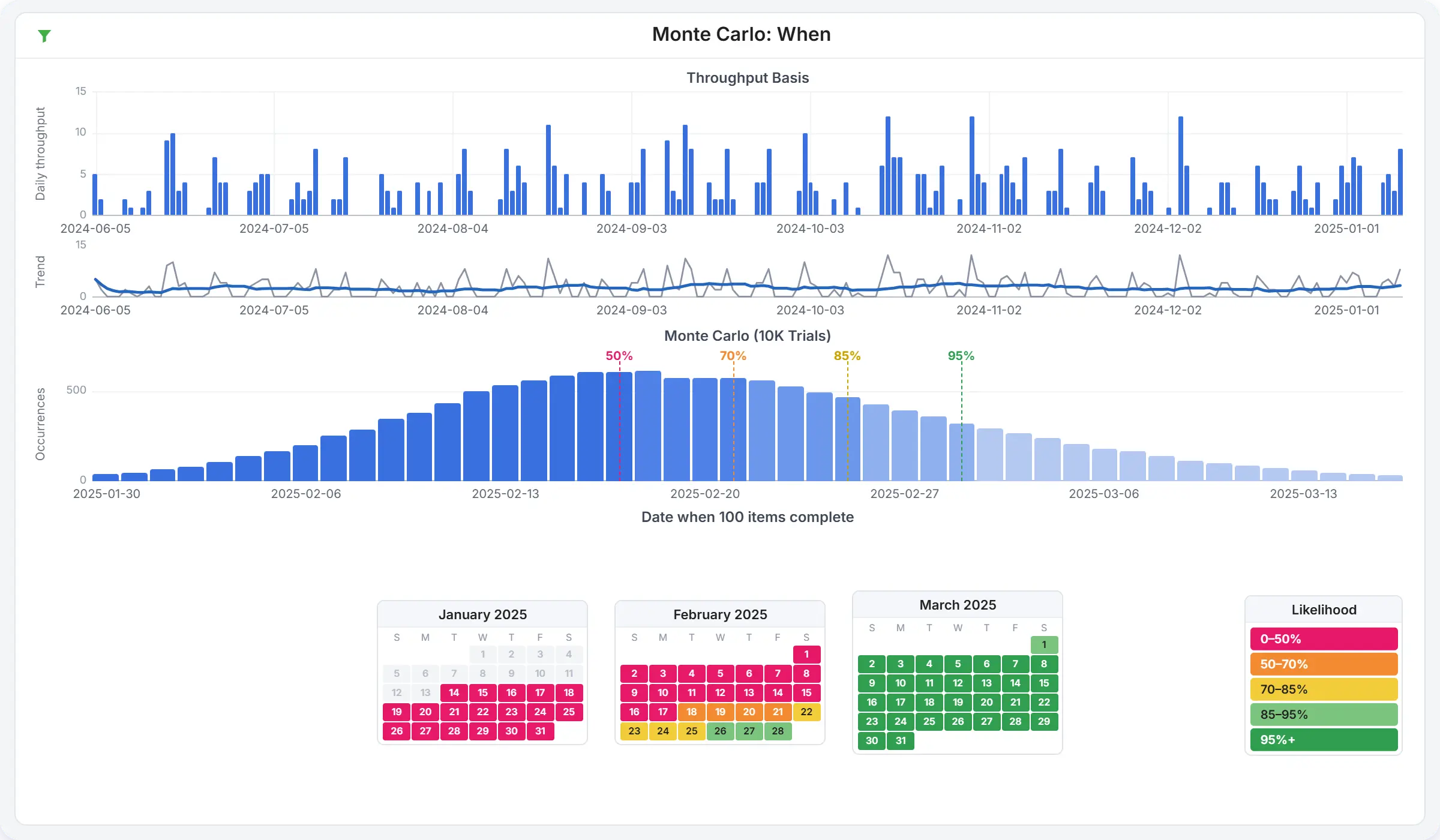Select February 18 orange calendar day
This screenshot has width=1440, height=840.
click(x=692, y=712)
